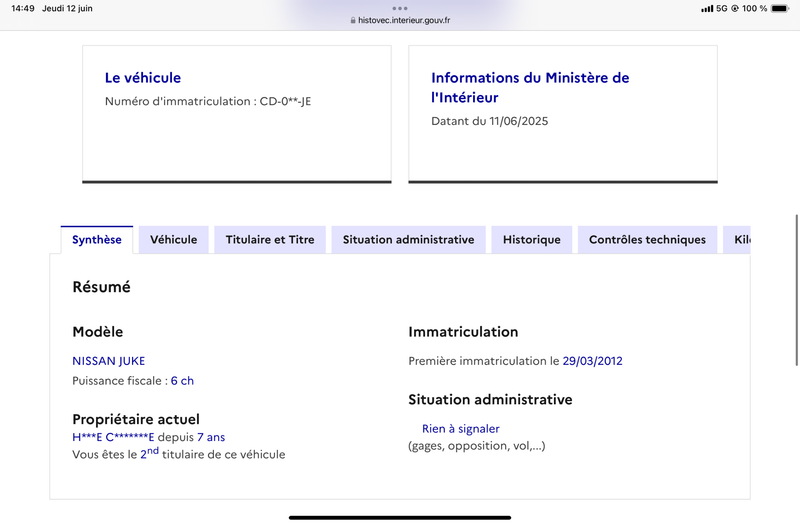
Task: Click the 'Immatriculation' summary heading
Action: 463,332
